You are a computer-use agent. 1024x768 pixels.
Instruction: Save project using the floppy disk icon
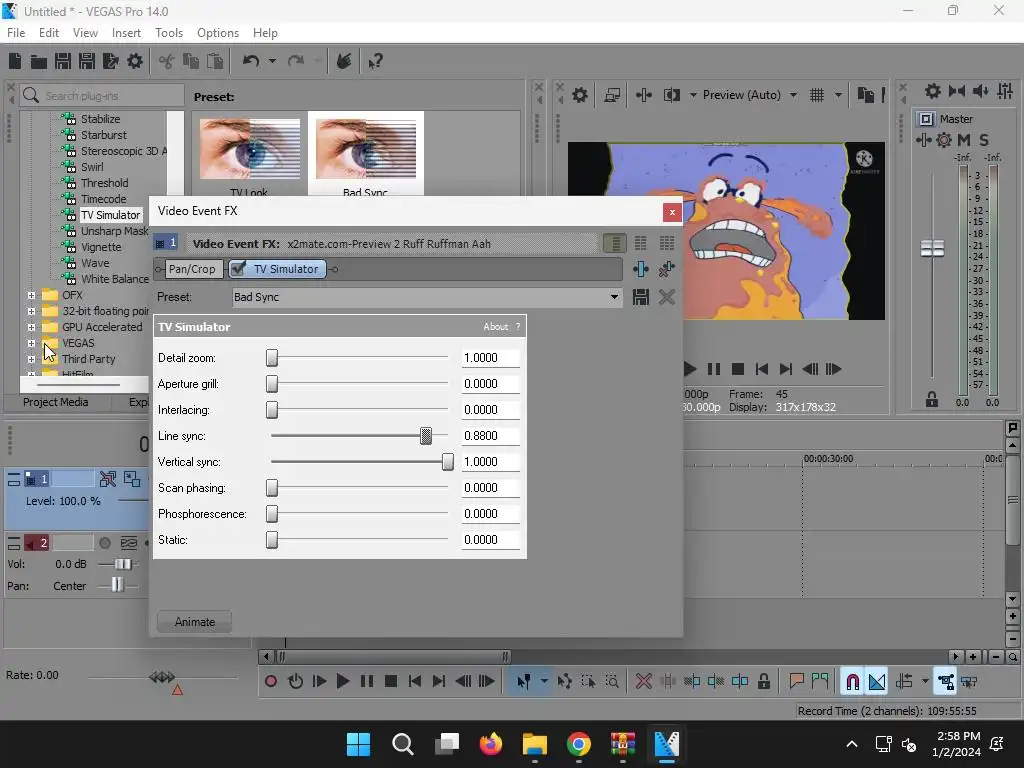click(x=63, y=61)
